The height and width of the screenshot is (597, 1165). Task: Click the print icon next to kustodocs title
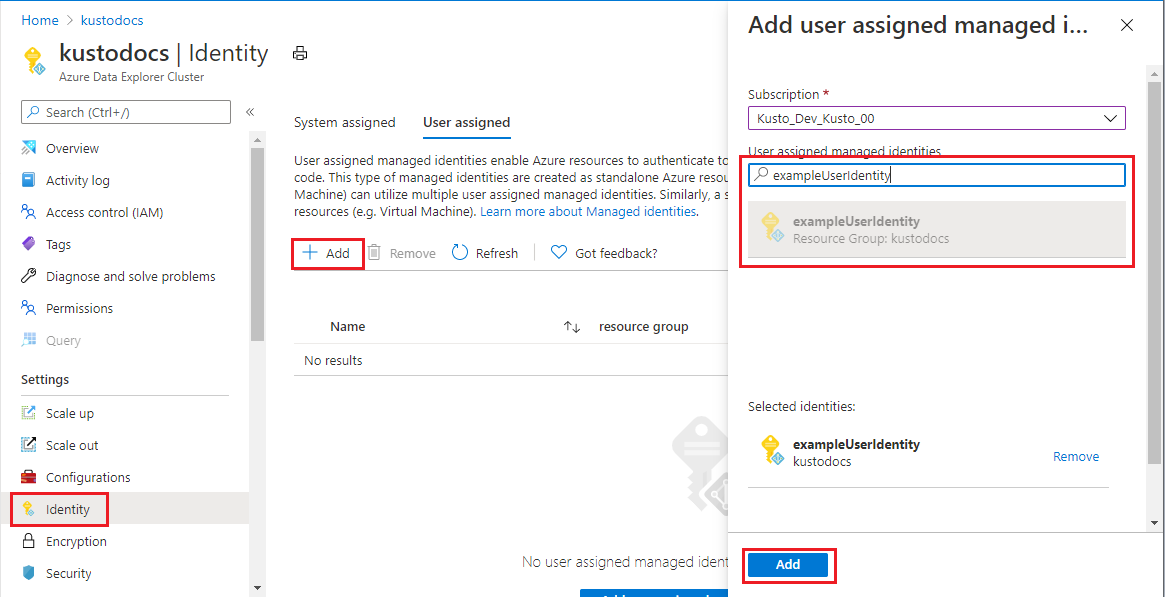[299, 53]
